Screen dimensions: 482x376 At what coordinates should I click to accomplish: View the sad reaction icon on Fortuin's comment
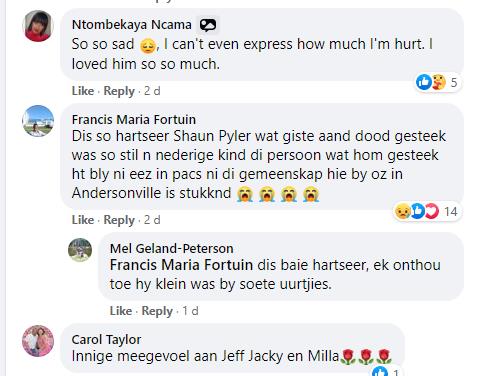[x=402, y=211]
